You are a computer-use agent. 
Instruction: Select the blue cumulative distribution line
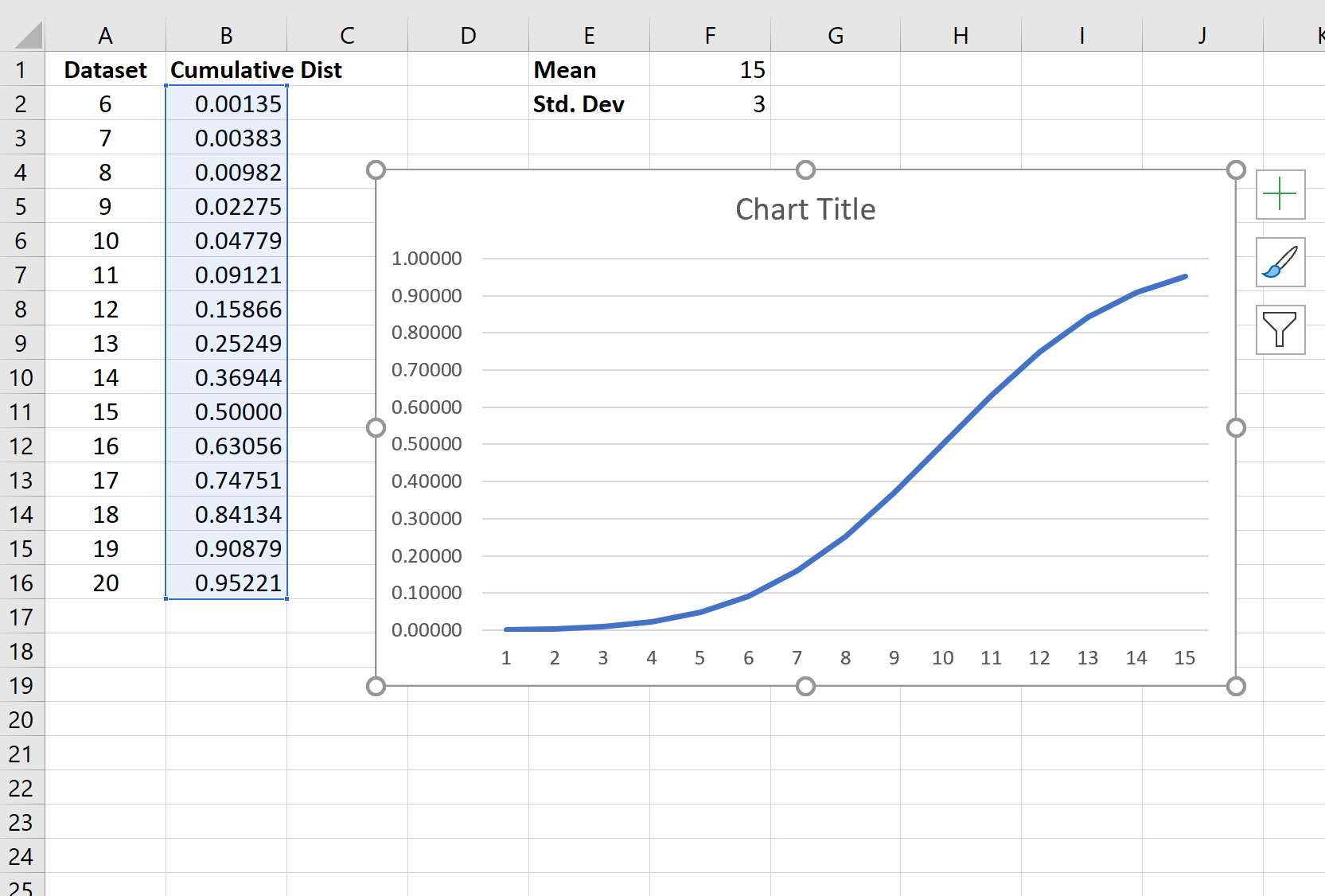coord(943,442)
